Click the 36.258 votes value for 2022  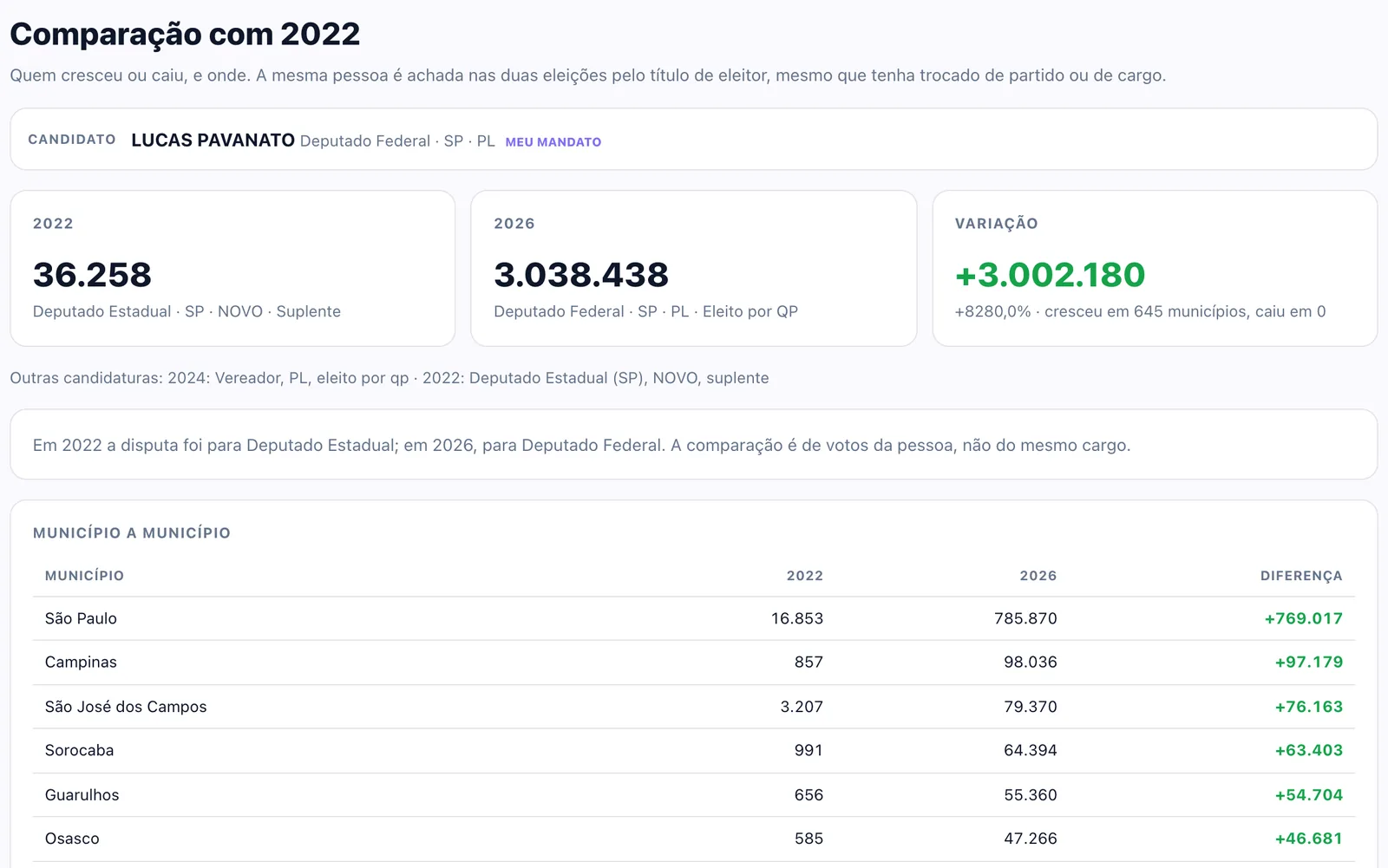click(92, 275)
